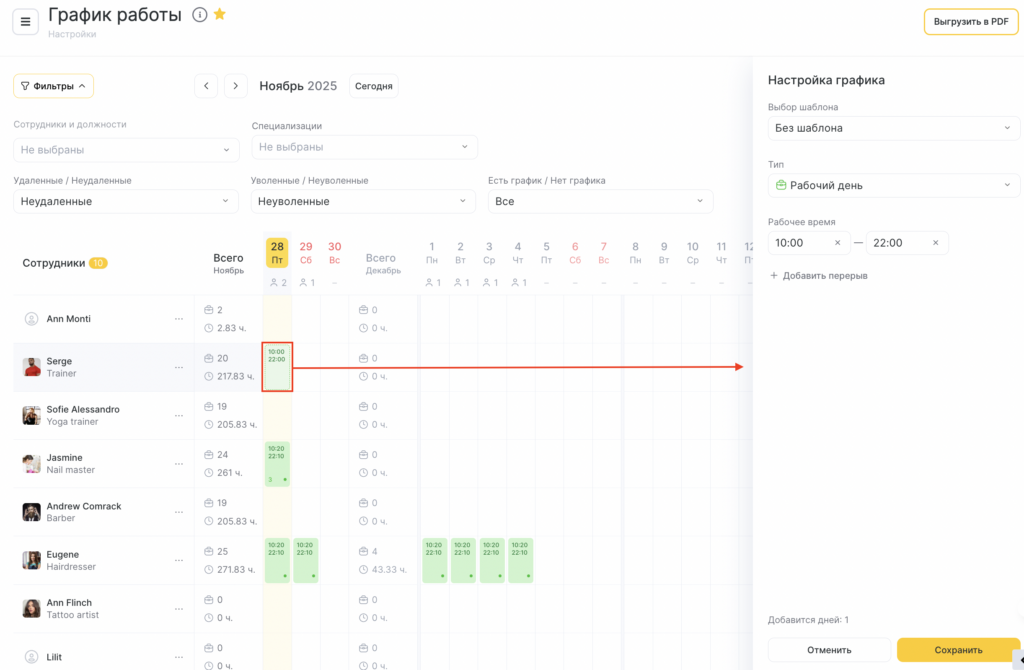Open Выбор шаблона dropdown

pyautogui.click(x=893, y=128)
